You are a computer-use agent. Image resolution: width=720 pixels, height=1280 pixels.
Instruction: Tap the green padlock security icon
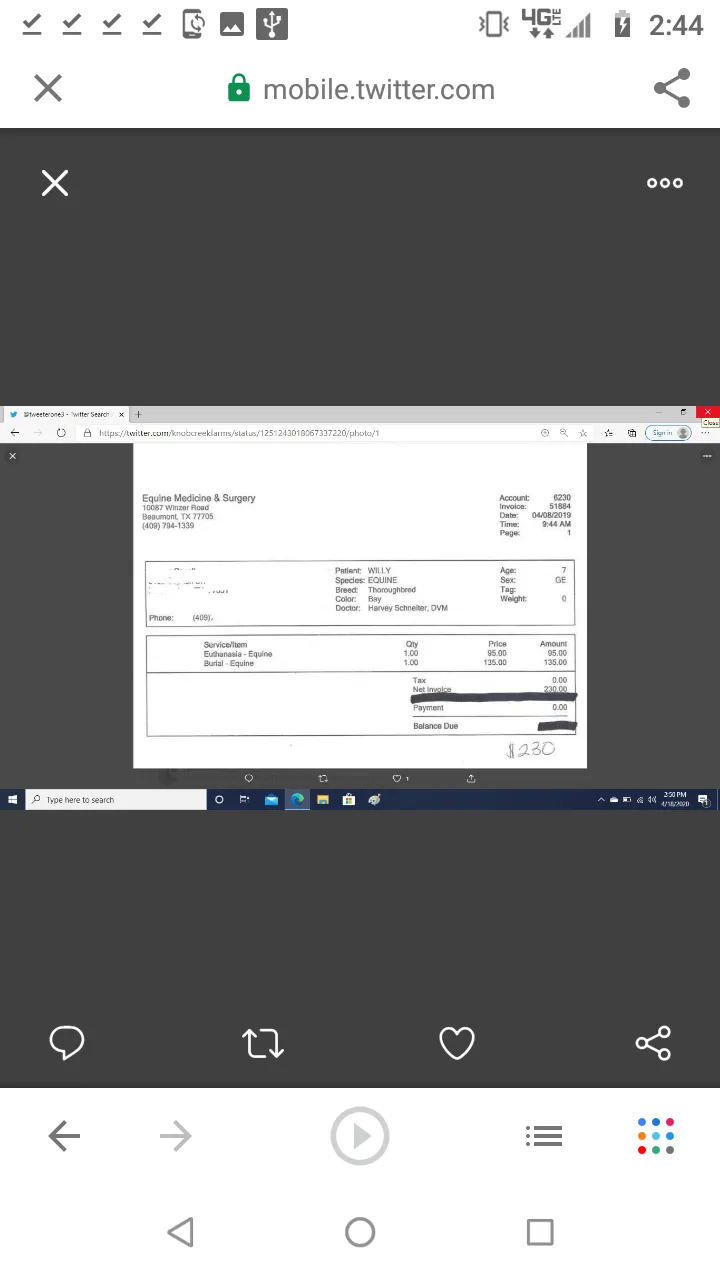(x=239, y=88)
